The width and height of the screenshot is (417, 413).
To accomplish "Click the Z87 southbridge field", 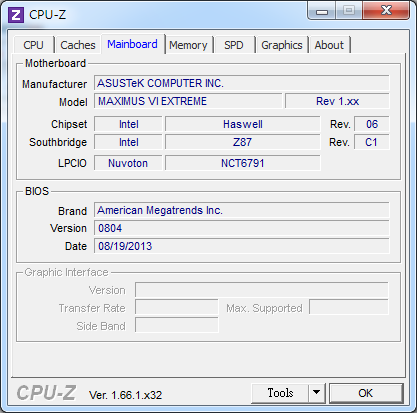I will pos(243,142).
